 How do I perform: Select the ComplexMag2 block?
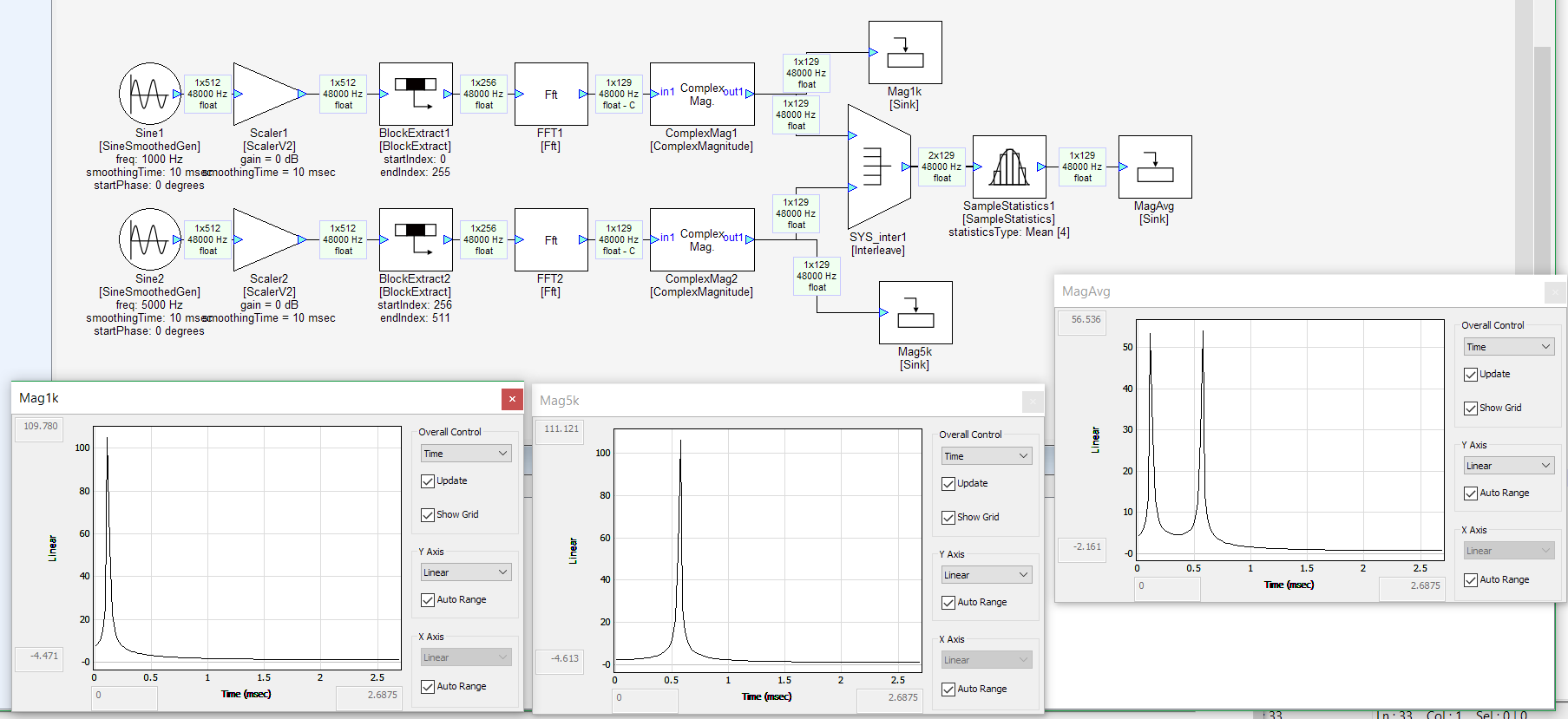702,239
